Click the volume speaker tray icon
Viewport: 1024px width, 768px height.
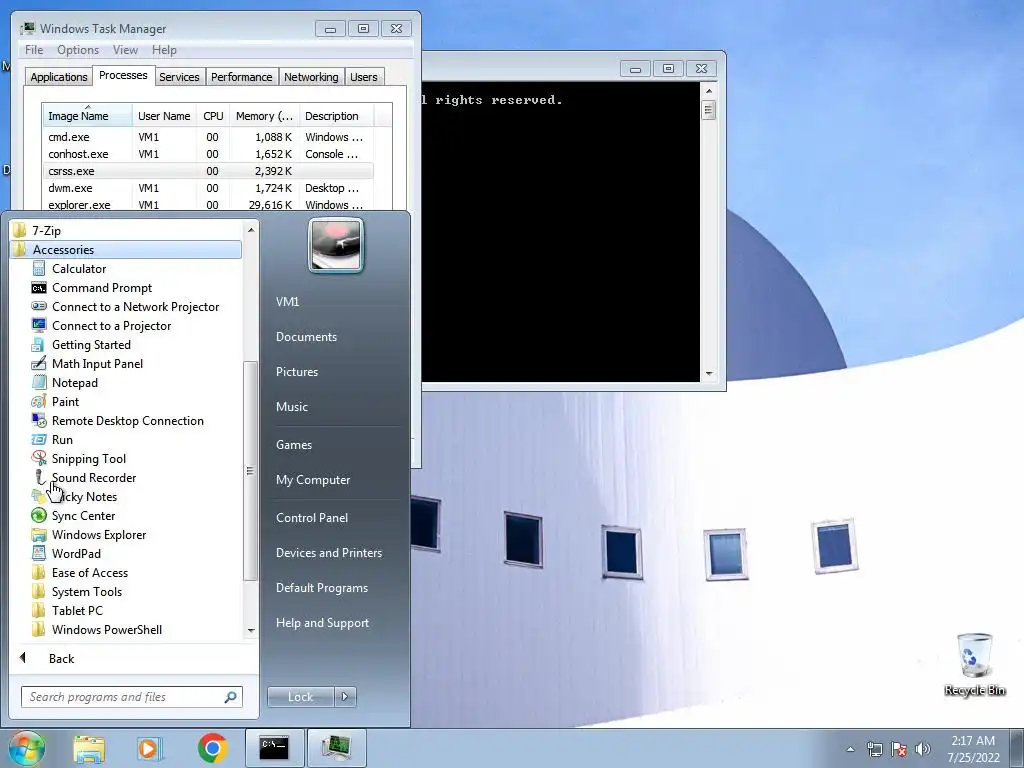point(923,749)
